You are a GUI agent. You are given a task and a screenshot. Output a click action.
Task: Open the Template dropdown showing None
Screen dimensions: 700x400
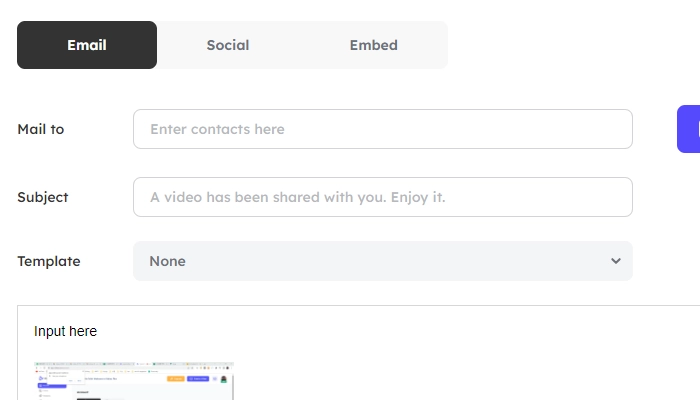coord(382,261)
